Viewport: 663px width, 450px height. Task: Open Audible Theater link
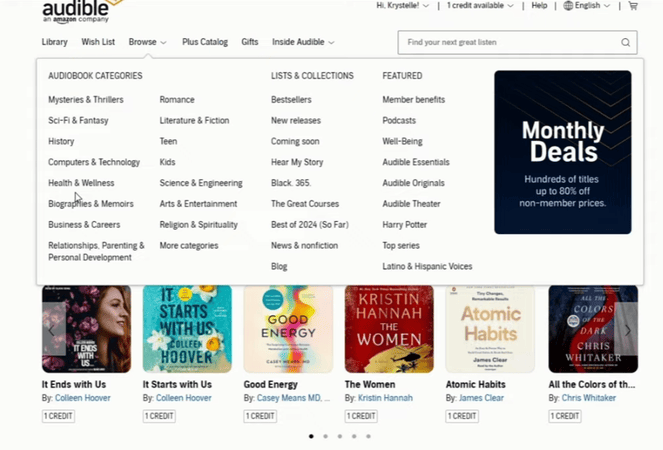[x=411, y=204]
